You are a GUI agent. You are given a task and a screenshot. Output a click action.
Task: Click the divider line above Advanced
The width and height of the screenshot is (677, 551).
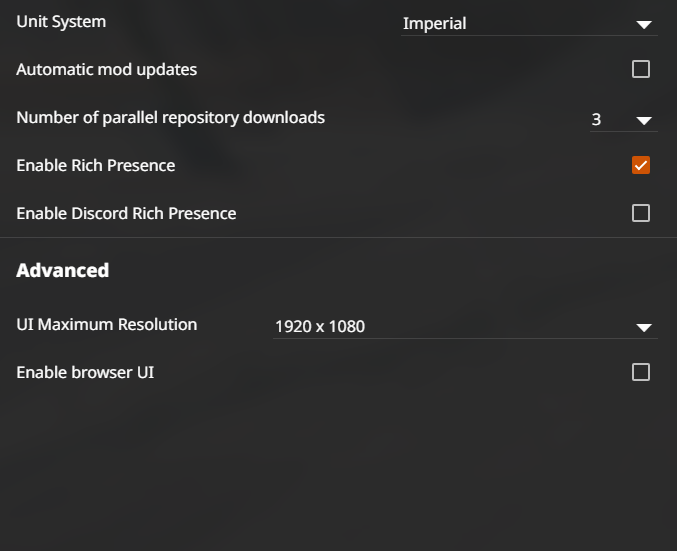tap(338, 237)
